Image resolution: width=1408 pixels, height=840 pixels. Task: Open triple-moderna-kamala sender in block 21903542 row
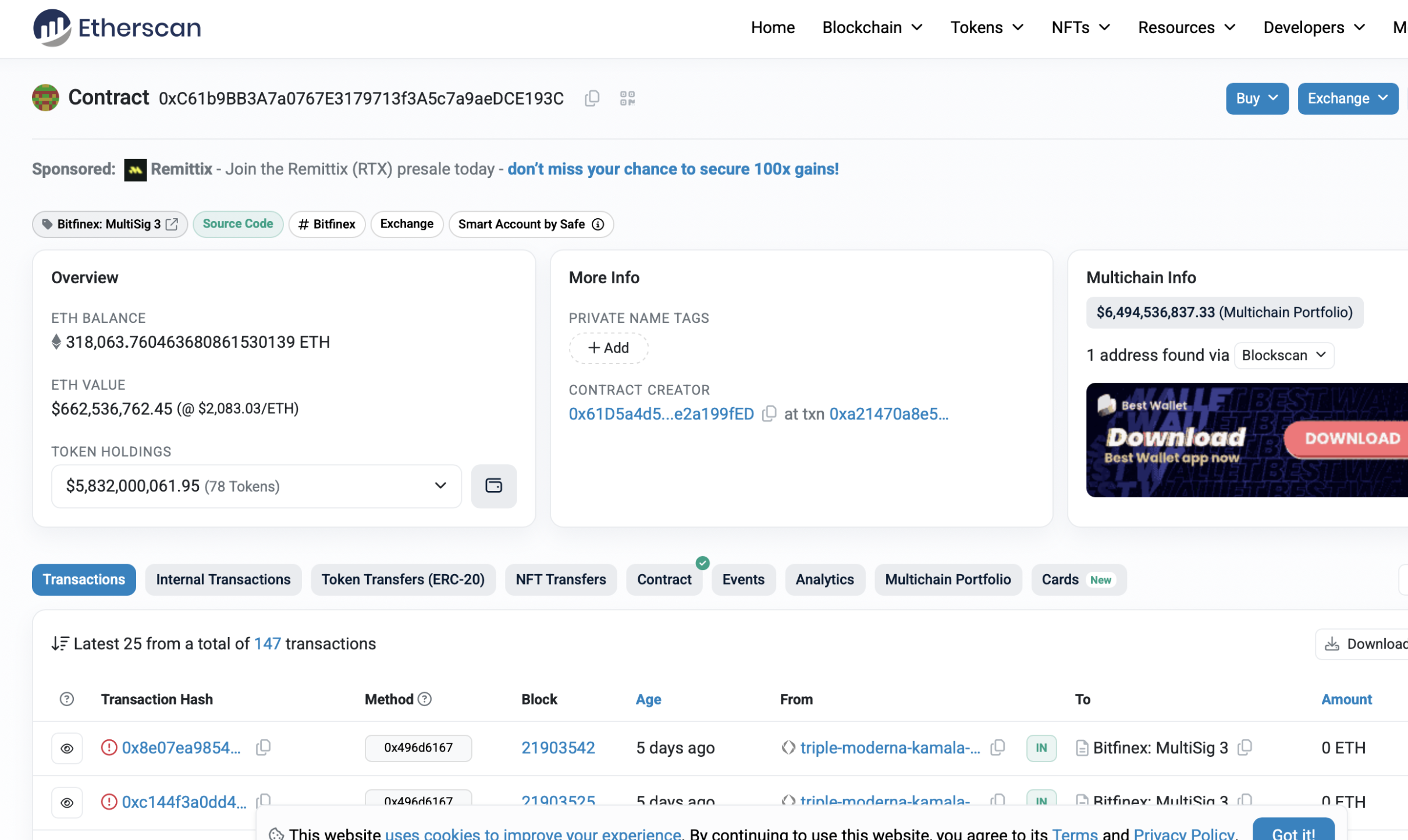click(890, 747)
